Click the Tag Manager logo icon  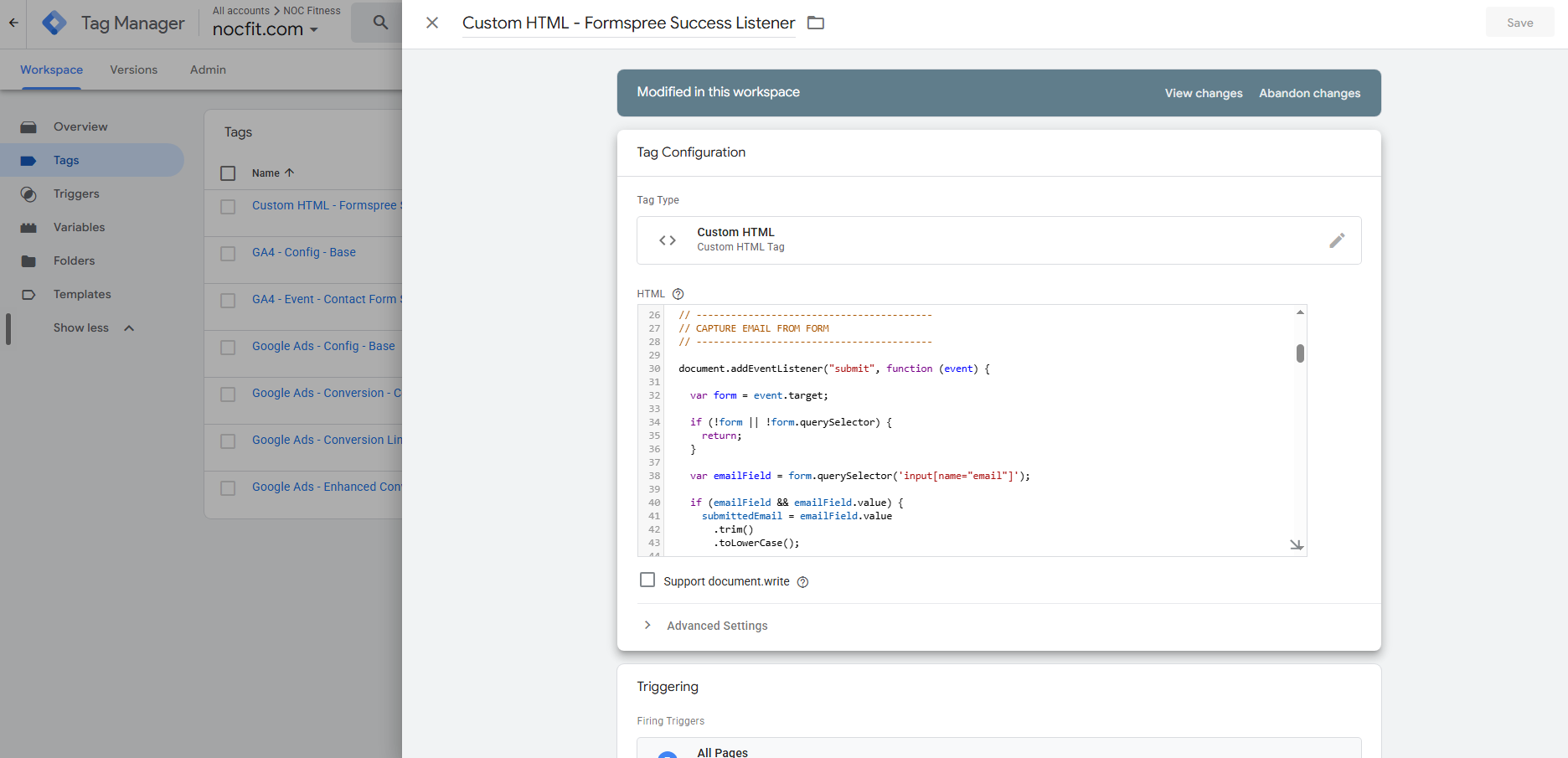tap(54, 23)
